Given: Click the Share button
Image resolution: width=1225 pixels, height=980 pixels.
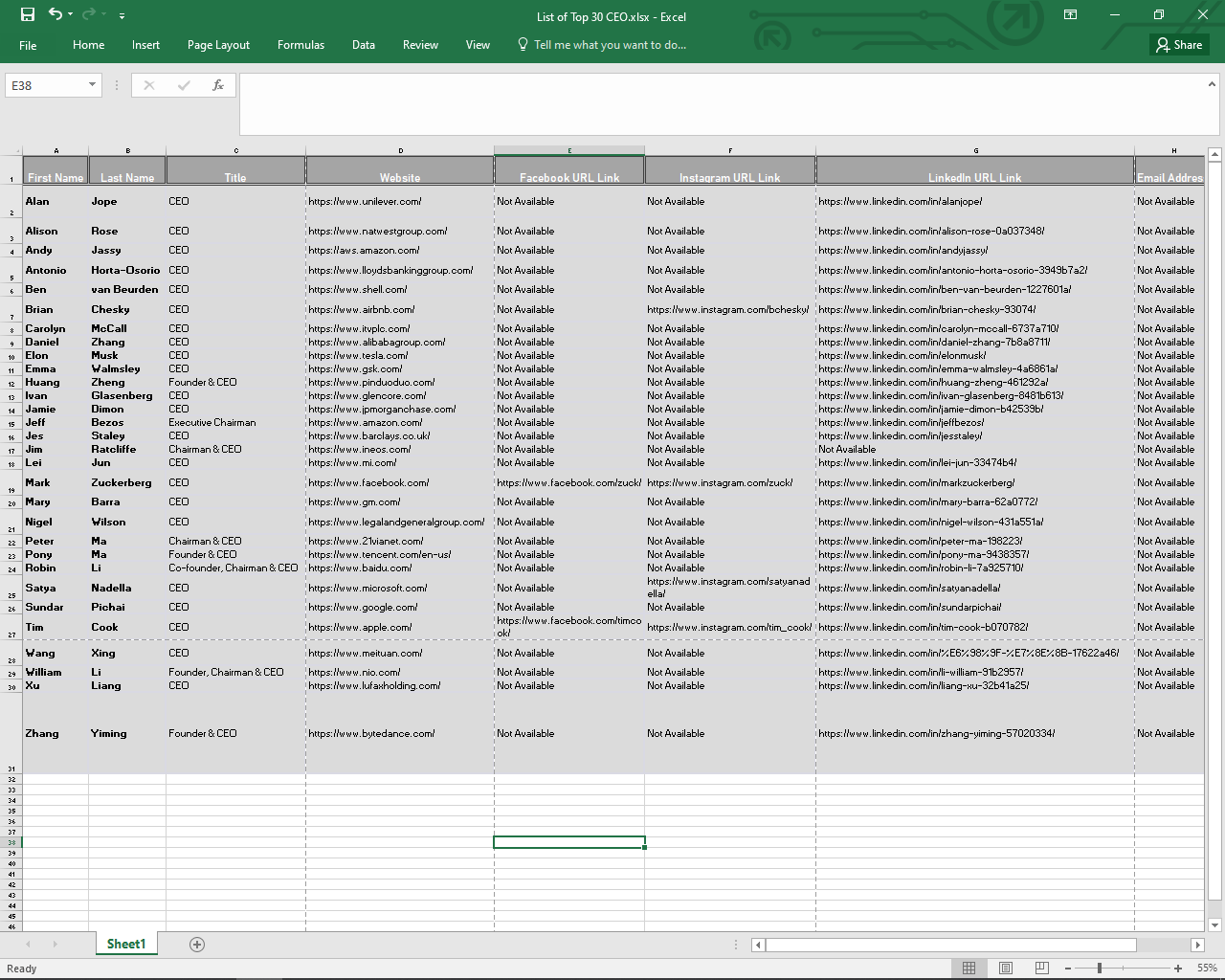Looking at the screenshot, I should click(x=1179, y=45).
